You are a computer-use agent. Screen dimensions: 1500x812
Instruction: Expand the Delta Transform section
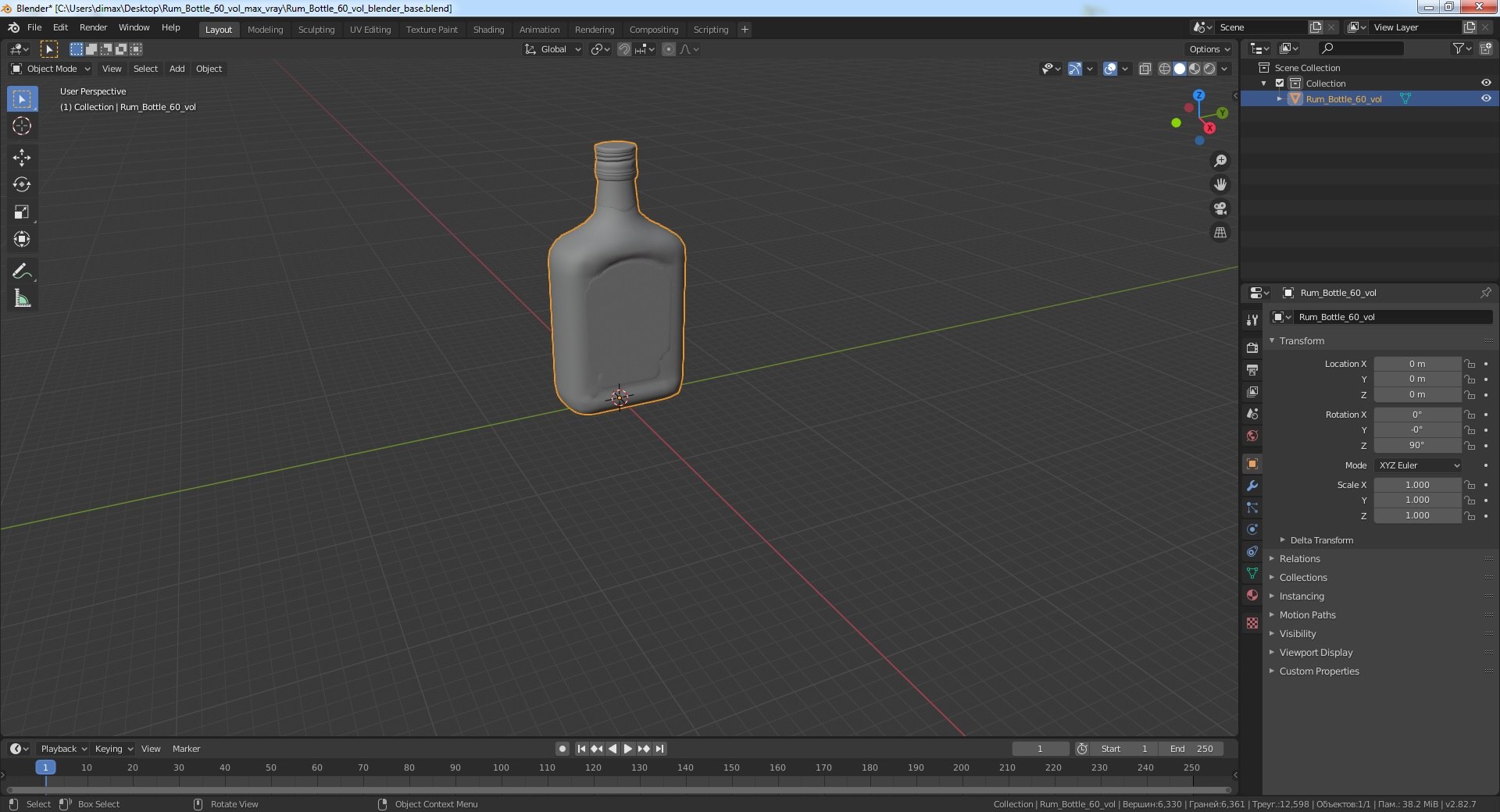pyautogui.click(x=1321, y=540)
